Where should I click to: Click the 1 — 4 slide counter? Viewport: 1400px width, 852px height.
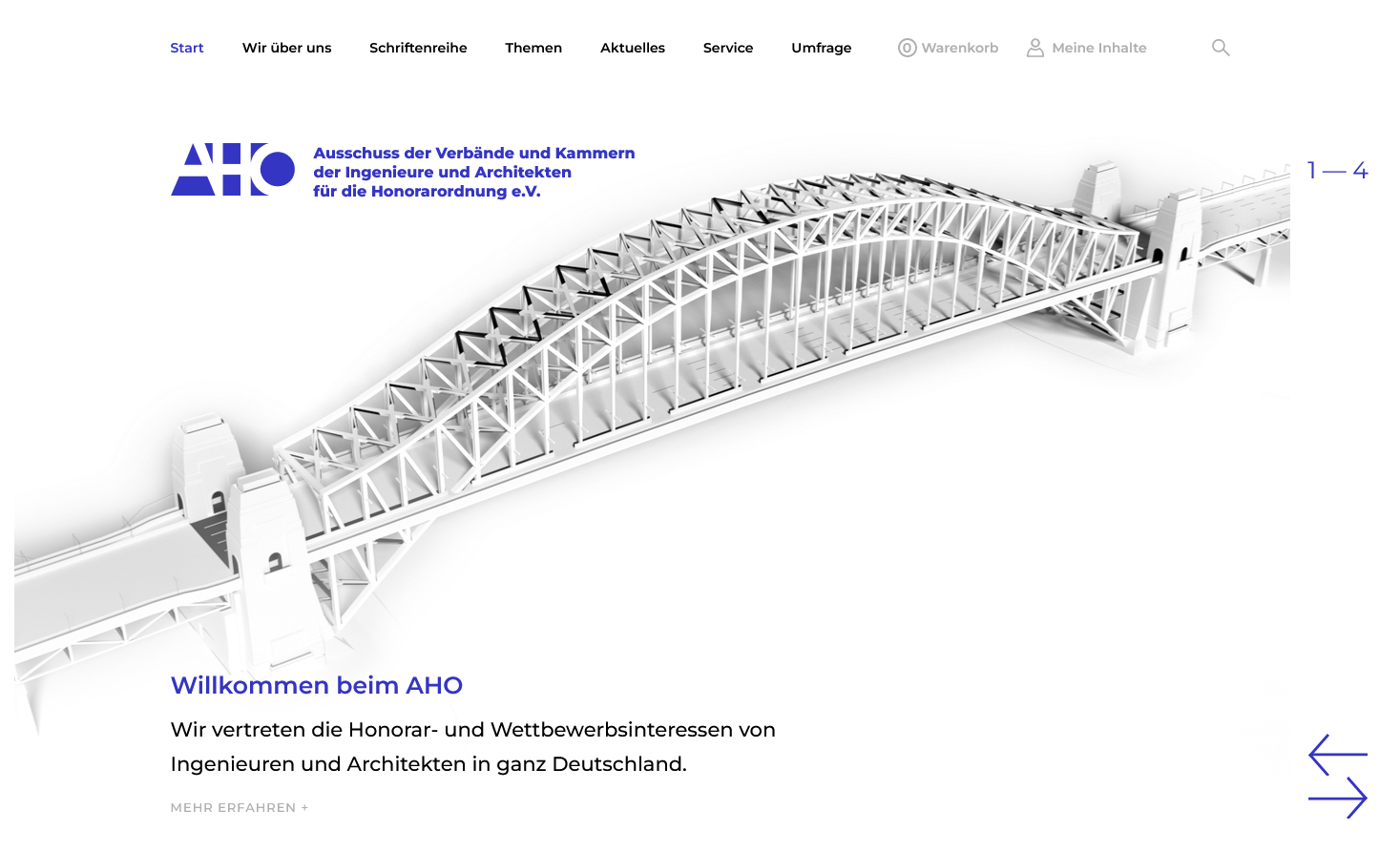[x=1337, y=170]
